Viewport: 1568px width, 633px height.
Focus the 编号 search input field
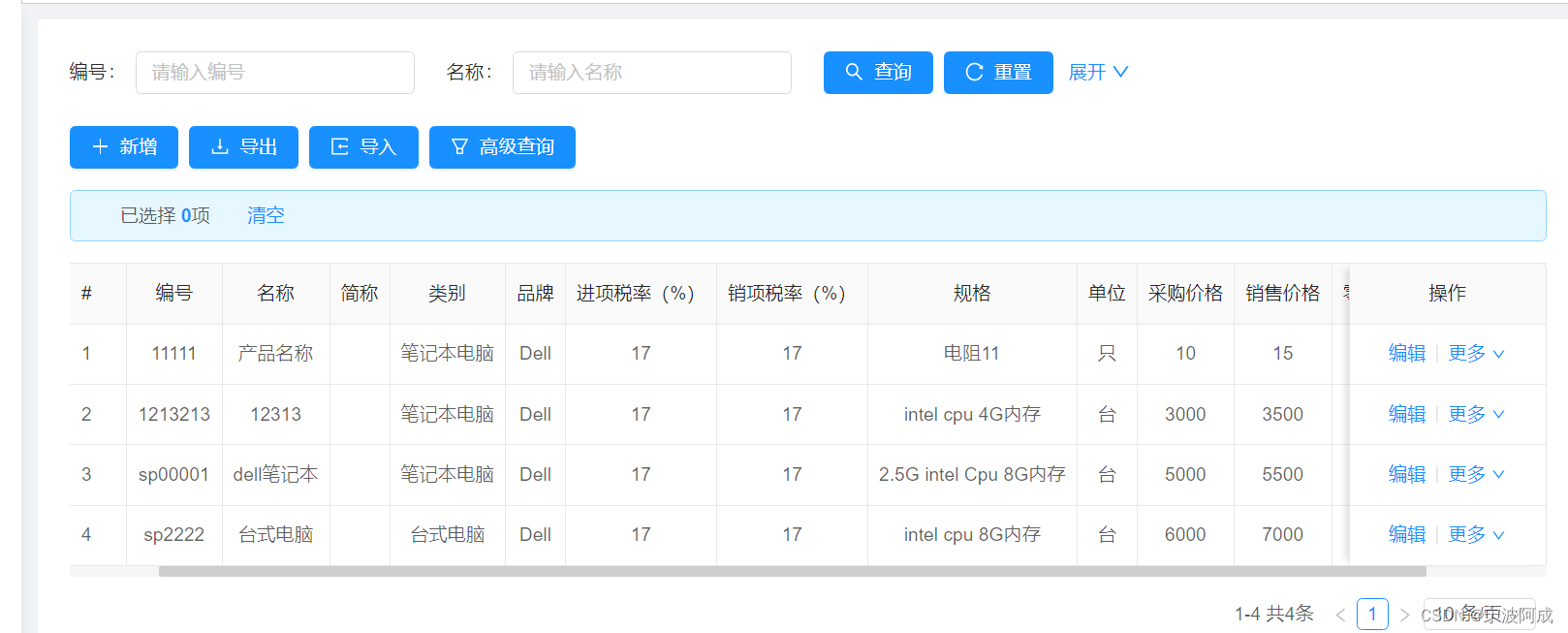(275, 73)
